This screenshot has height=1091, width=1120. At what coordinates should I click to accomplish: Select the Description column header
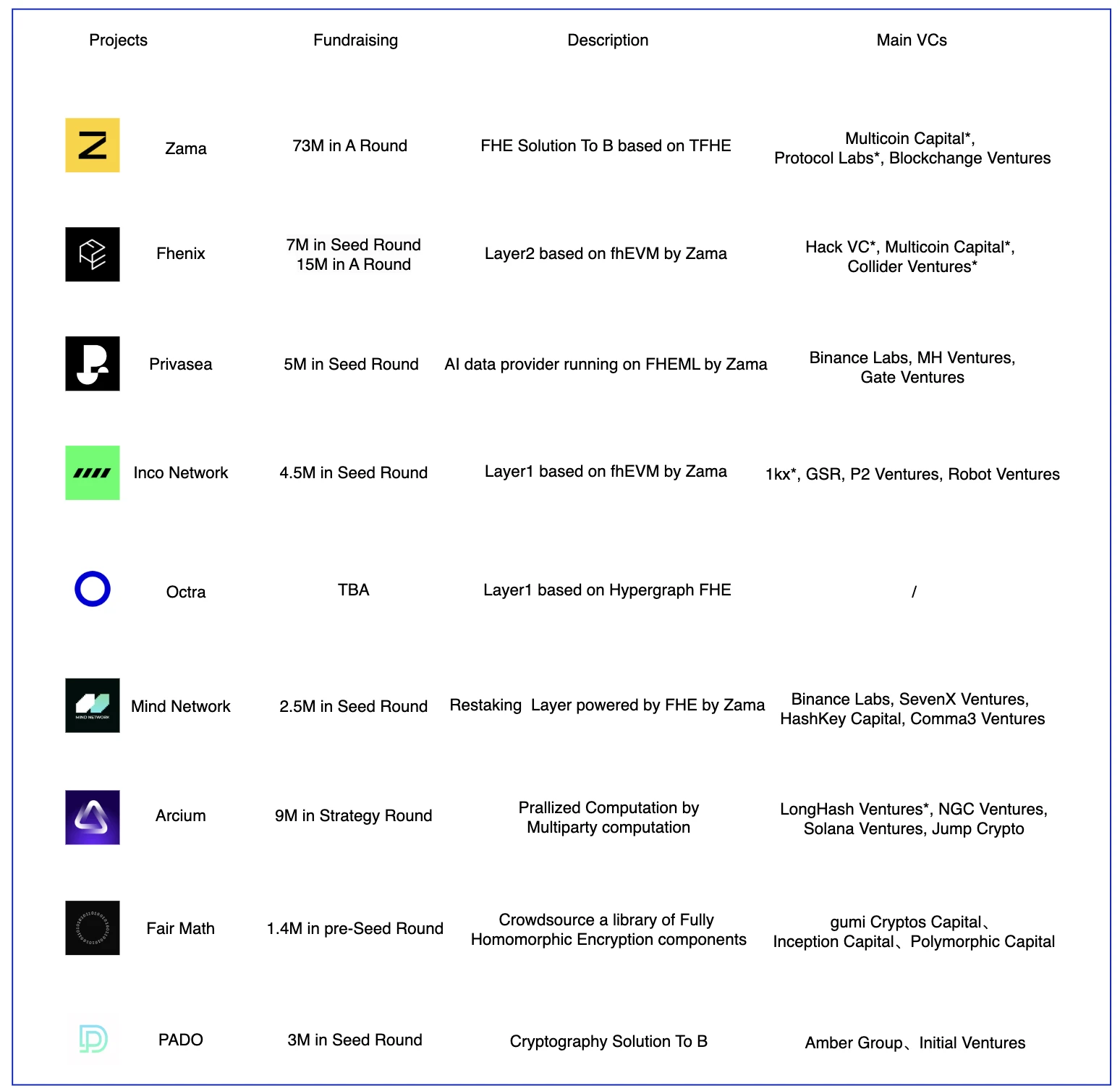tap(608, 41)
